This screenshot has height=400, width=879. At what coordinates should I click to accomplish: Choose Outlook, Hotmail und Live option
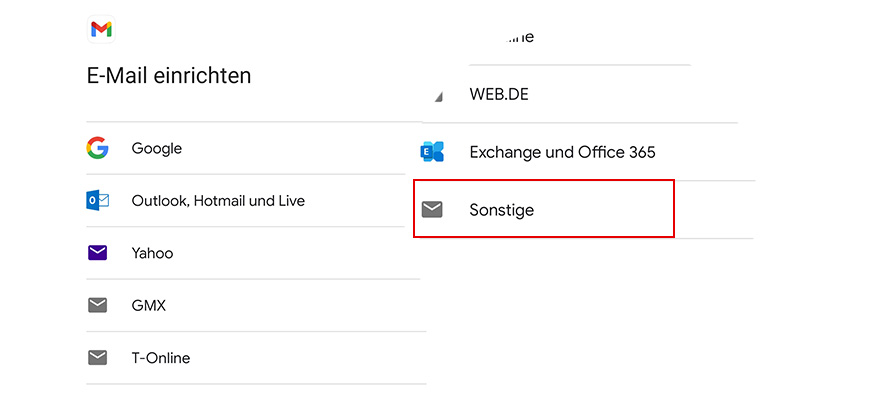[x=218, y=201]
